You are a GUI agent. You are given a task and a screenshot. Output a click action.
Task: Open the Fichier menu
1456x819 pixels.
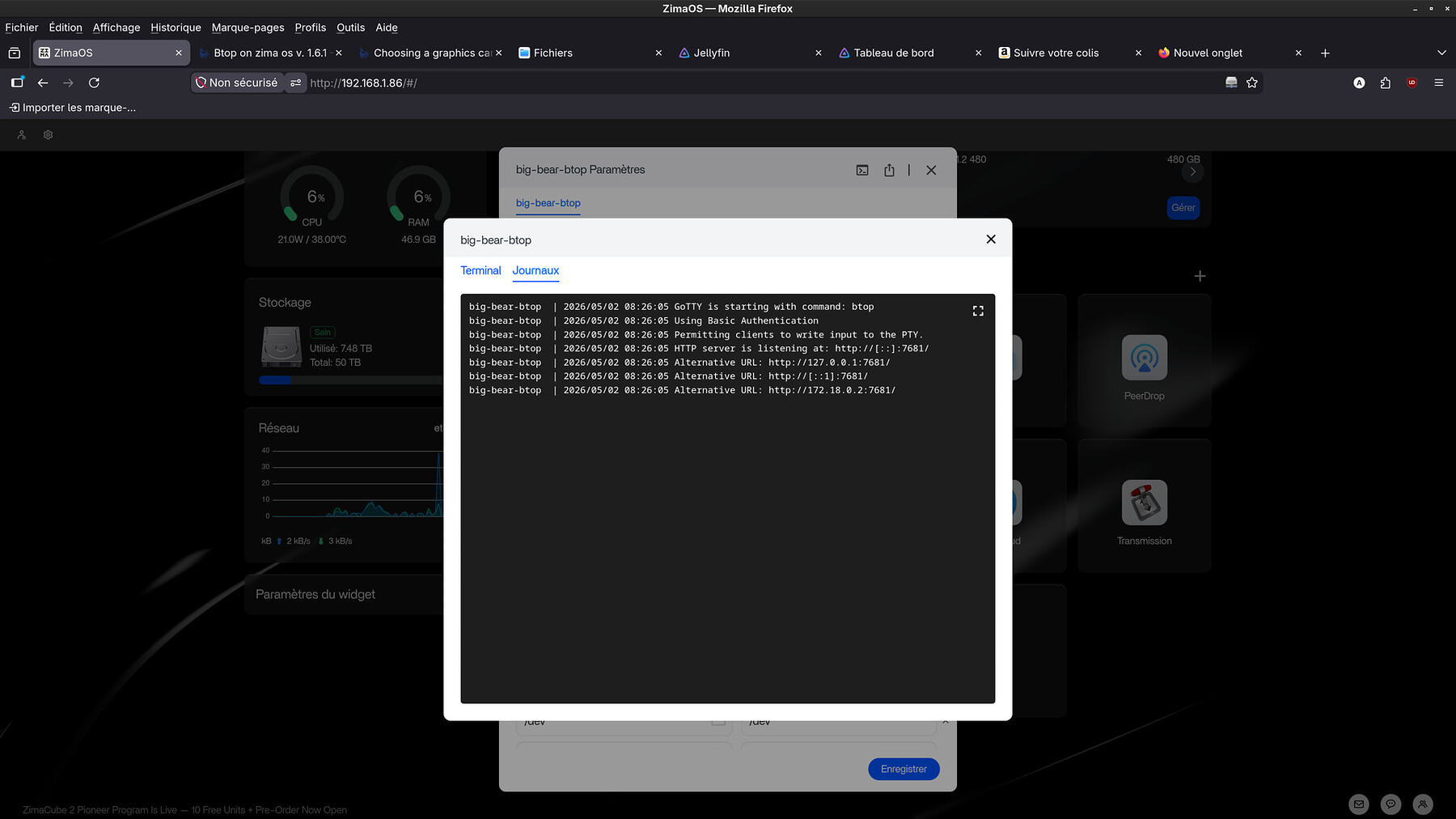[x=22, y=28]
